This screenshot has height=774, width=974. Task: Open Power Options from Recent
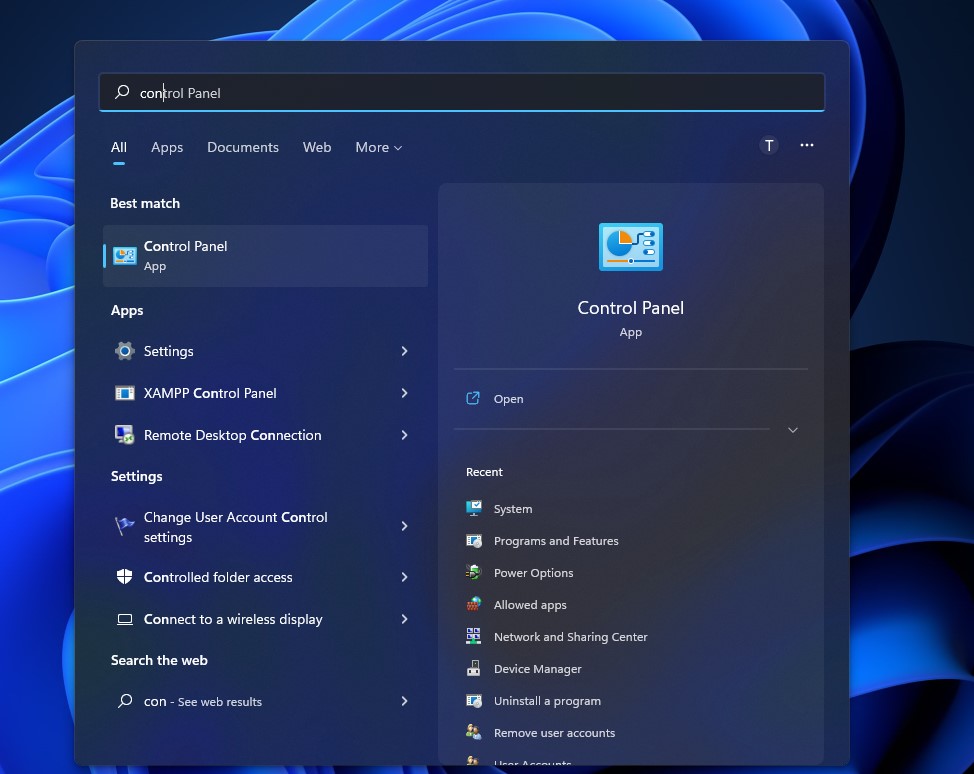(x=533, y=573)
